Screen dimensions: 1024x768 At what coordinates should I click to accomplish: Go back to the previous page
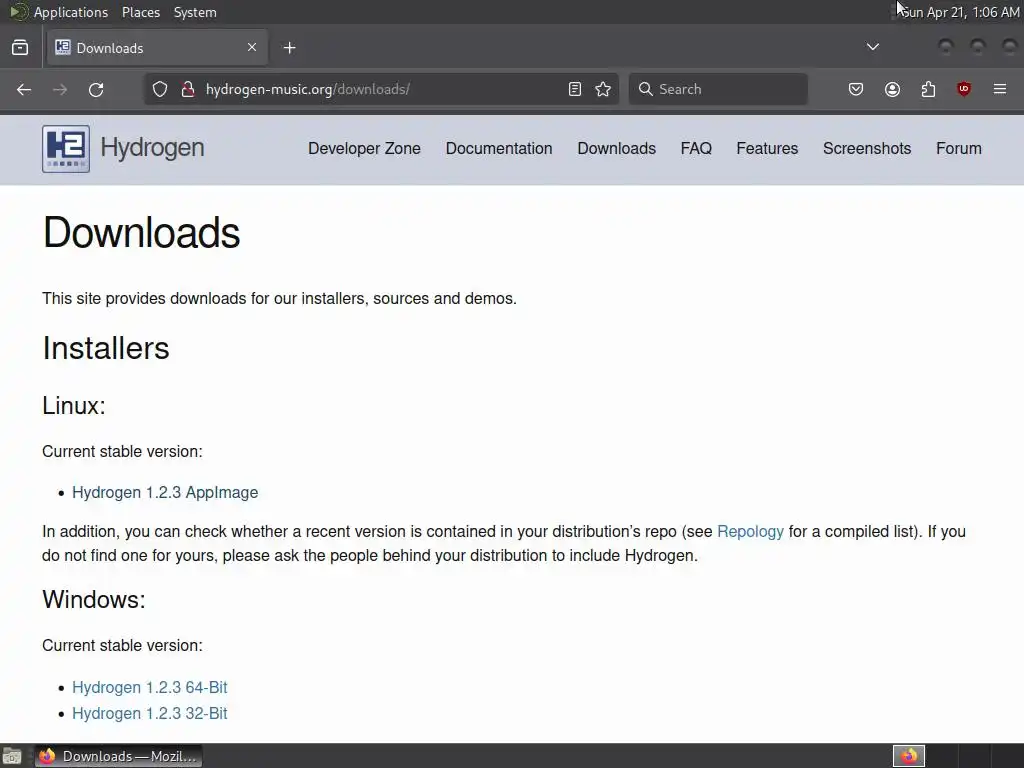pos(24,89)
